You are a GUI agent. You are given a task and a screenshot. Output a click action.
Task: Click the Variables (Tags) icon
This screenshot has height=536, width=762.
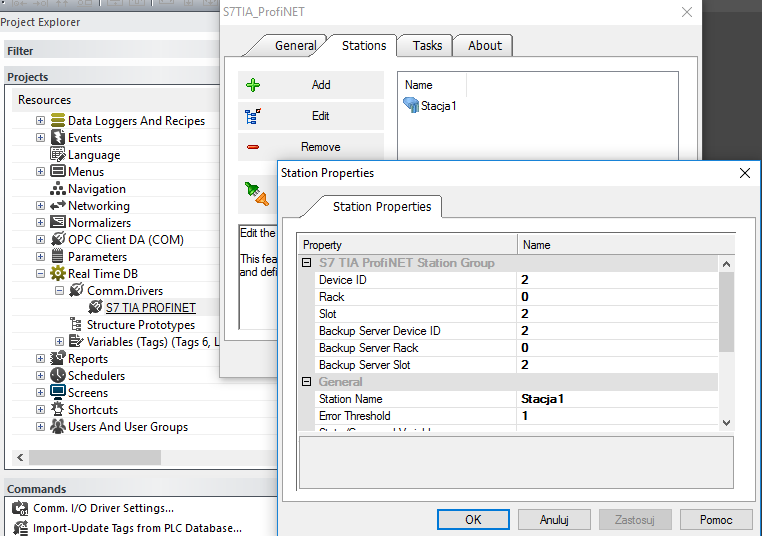coord(76,341)
